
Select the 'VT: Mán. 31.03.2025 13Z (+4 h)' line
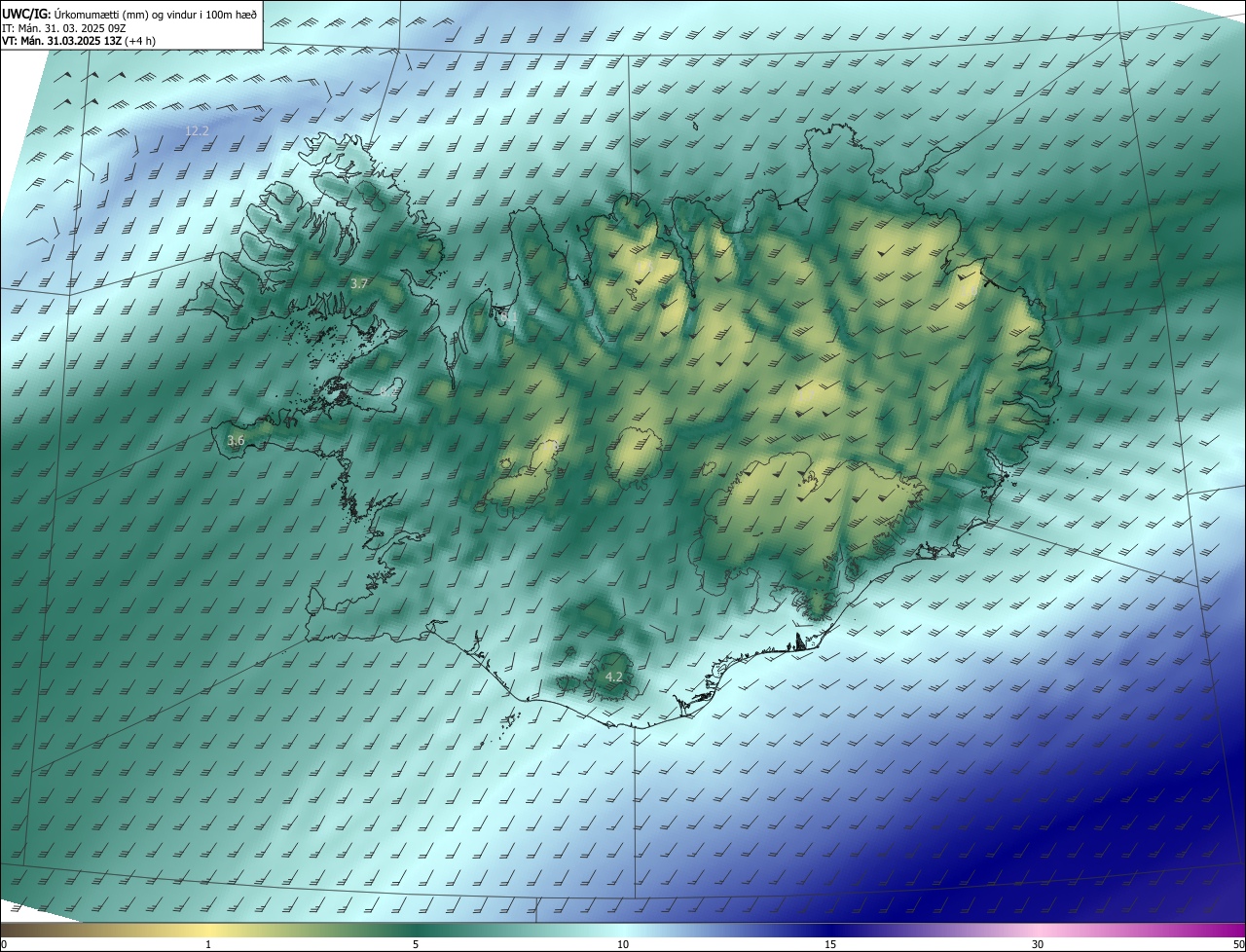[x=79, y=41]
